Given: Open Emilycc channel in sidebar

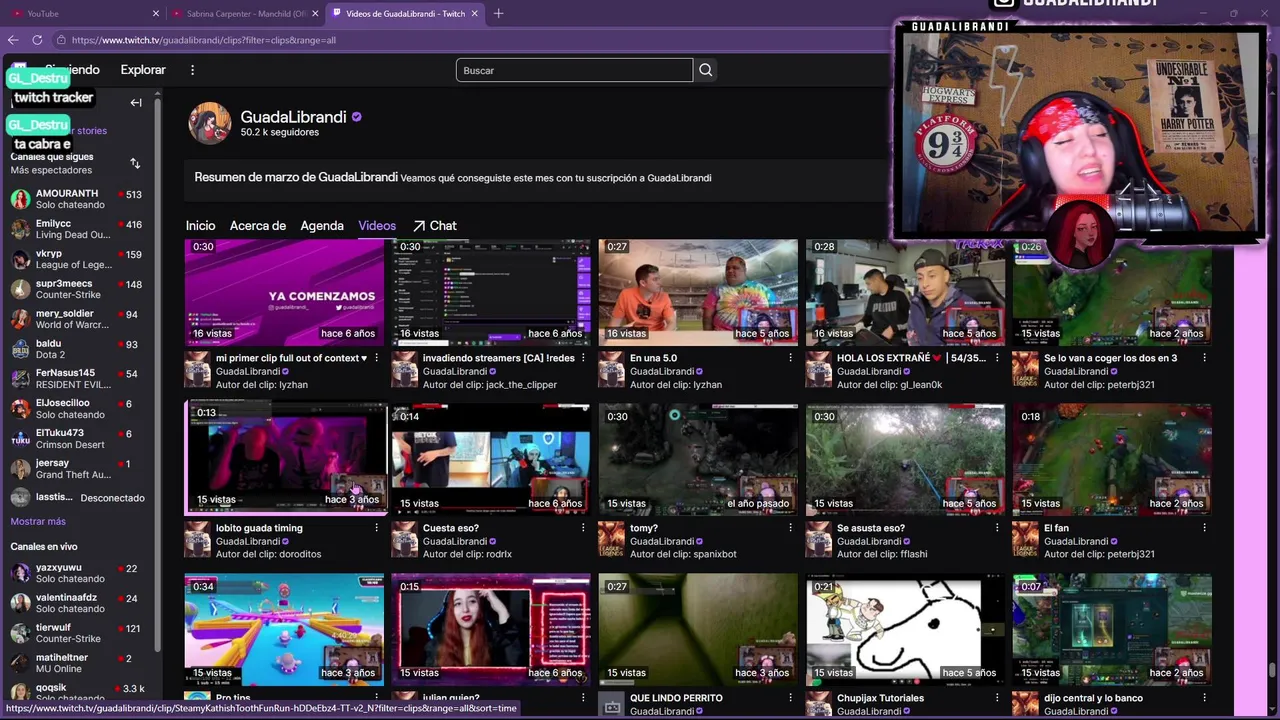Looking at the screenshot, I should [x=78, y=229].
